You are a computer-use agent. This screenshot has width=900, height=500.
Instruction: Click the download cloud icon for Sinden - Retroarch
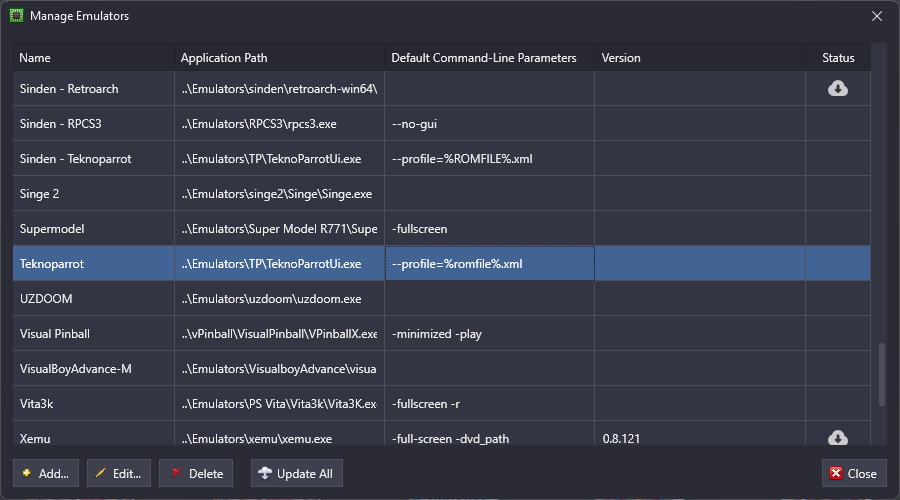coord(838,89)
